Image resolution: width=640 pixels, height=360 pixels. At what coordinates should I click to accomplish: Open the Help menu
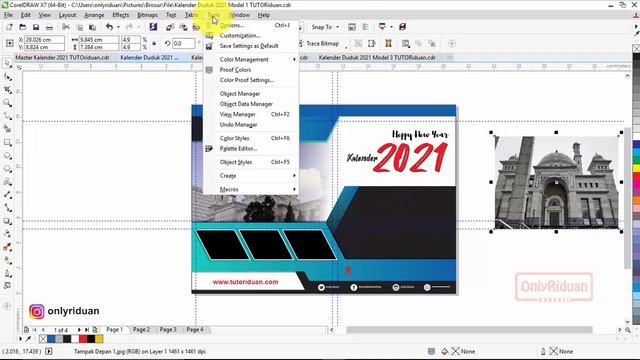(264, 15)
